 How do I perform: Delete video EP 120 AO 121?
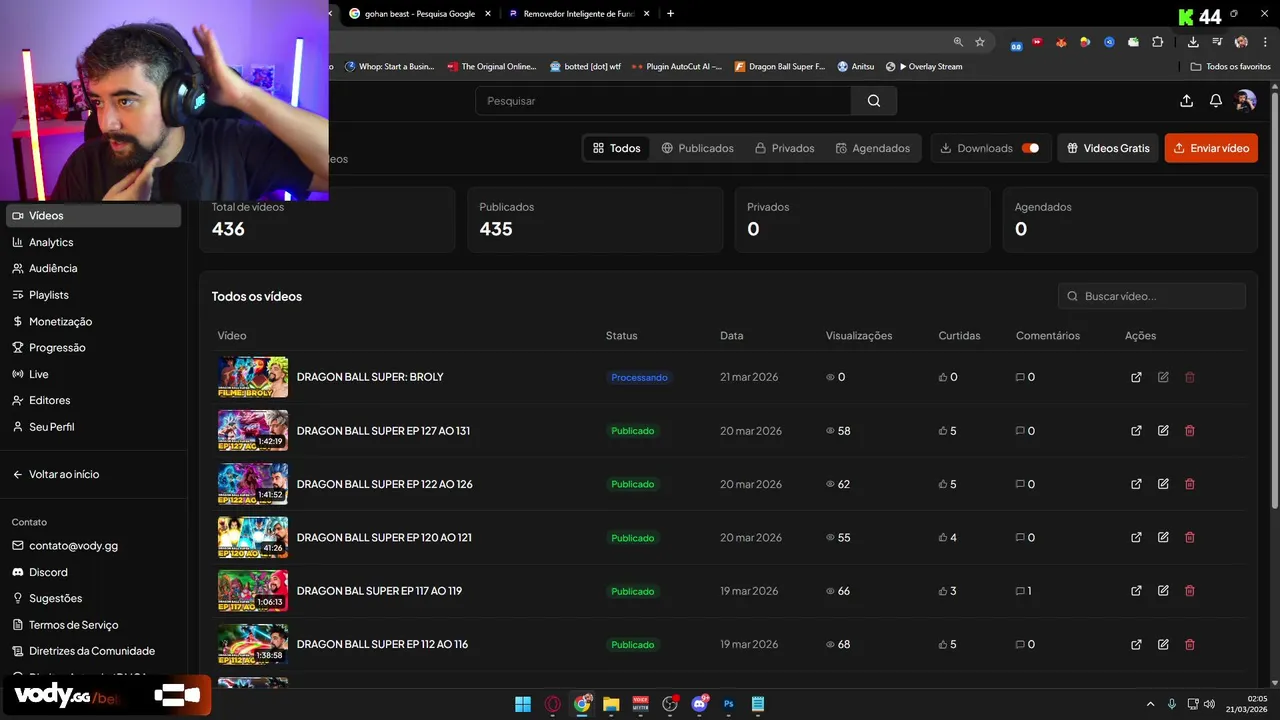[x=1190, y=537]
